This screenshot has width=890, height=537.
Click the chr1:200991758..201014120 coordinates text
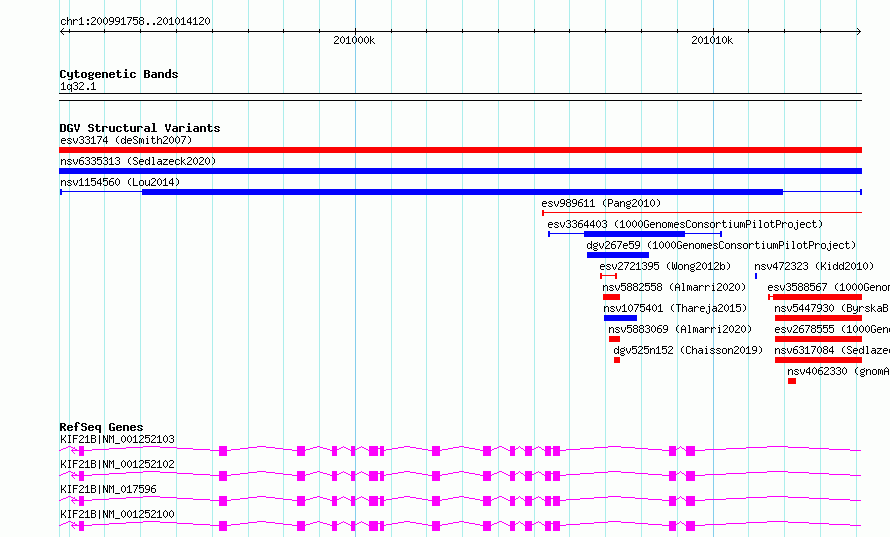(x=135, y=22)
